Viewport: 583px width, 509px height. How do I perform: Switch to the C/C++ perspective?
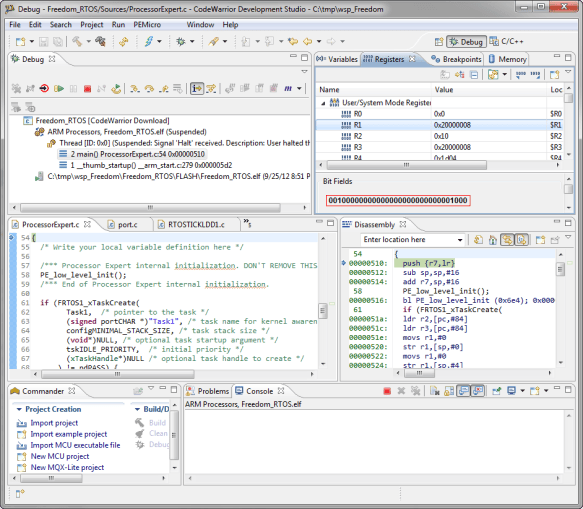[x=507, y=41]
